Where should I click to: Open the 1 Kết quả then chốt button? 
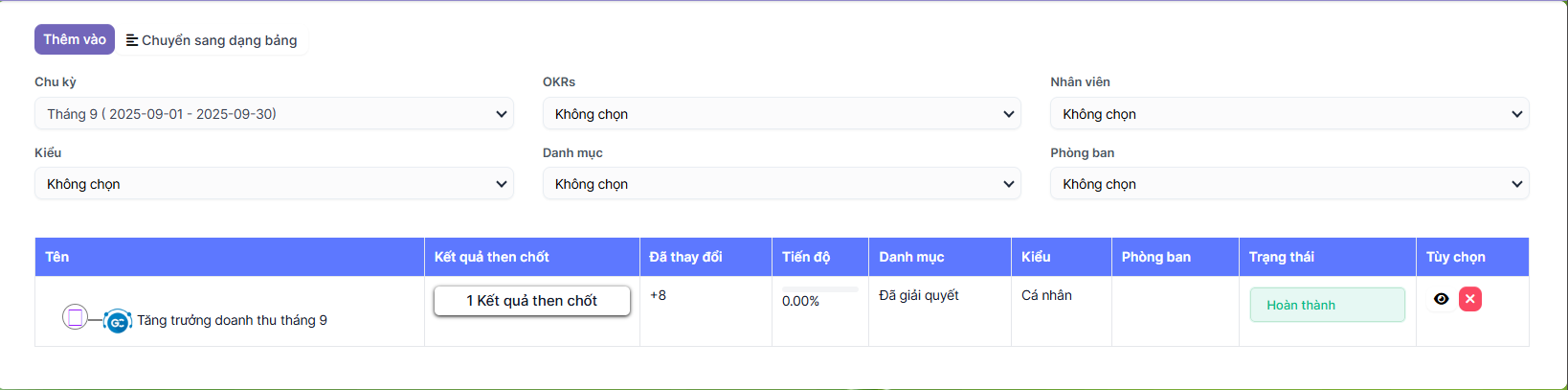pos(531,301)
